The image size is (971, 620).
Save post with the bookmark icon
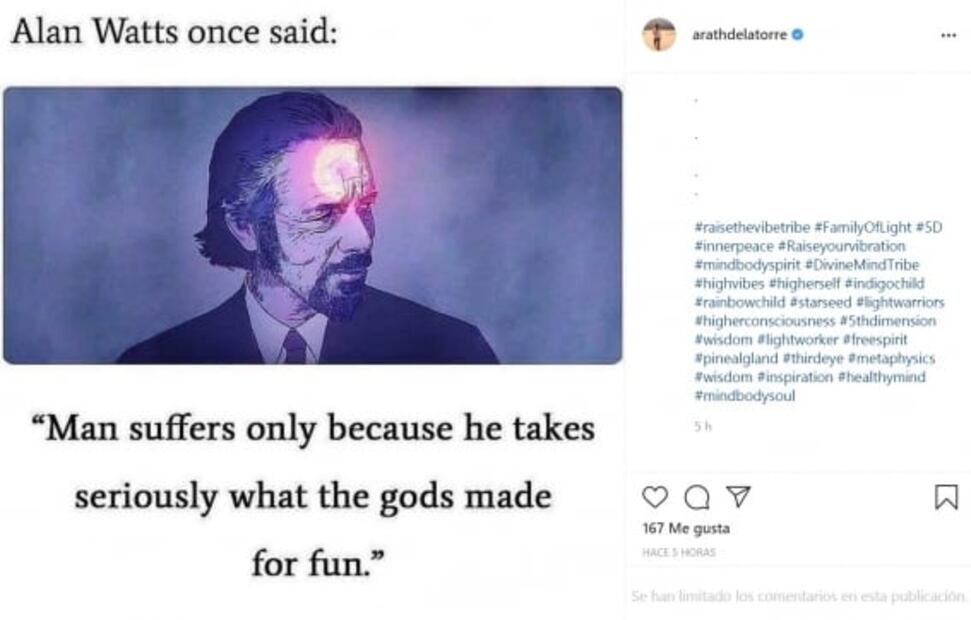point(945,497)
